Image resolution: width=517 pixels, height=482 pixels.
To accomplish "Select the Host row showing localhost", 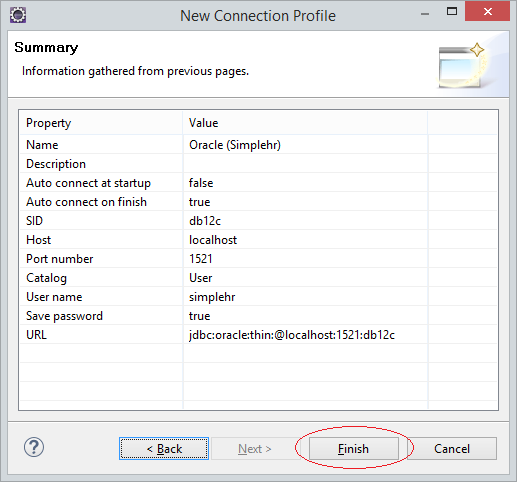I will point(258,240).
